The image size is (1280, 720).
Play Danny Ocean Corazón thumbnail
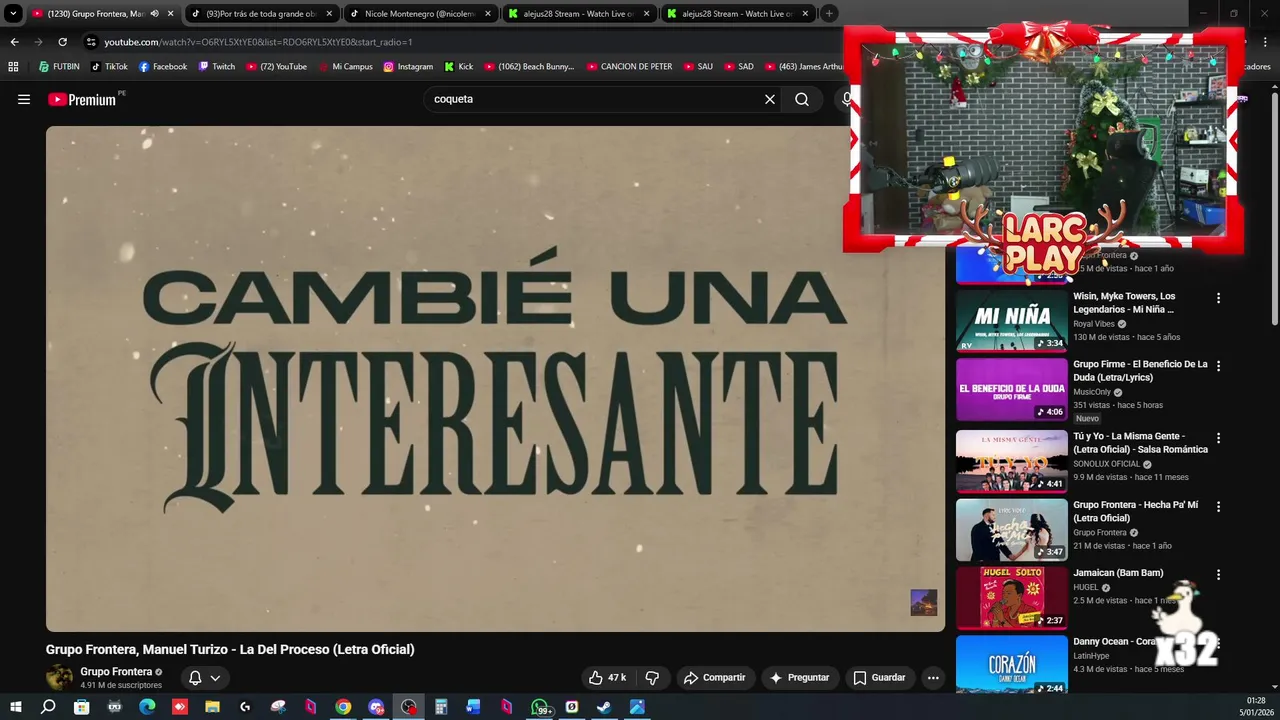coord(1012,665)
